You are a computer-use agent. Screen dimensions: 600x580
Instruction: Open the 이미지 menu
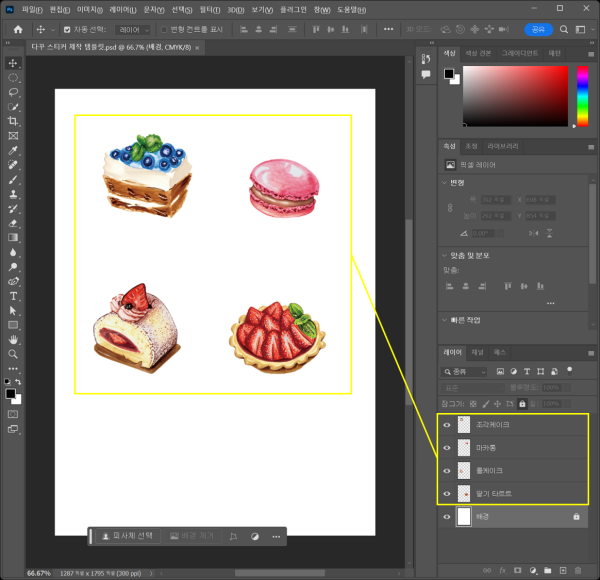click(90, 10)
